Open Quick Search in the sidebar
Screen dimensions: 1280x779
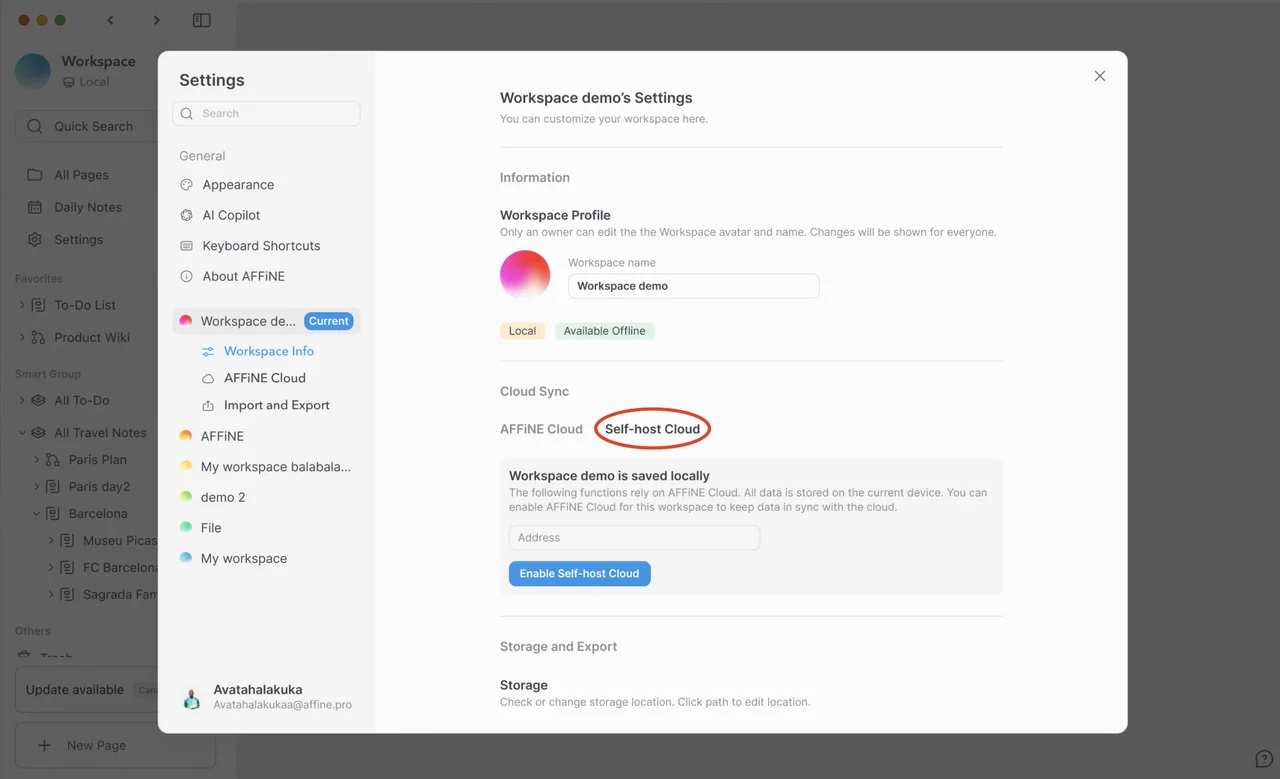86,126
